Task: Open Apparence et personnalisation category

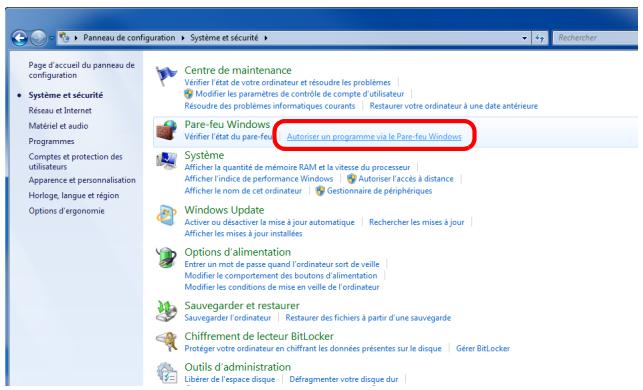Action: (x=82, y=180)
